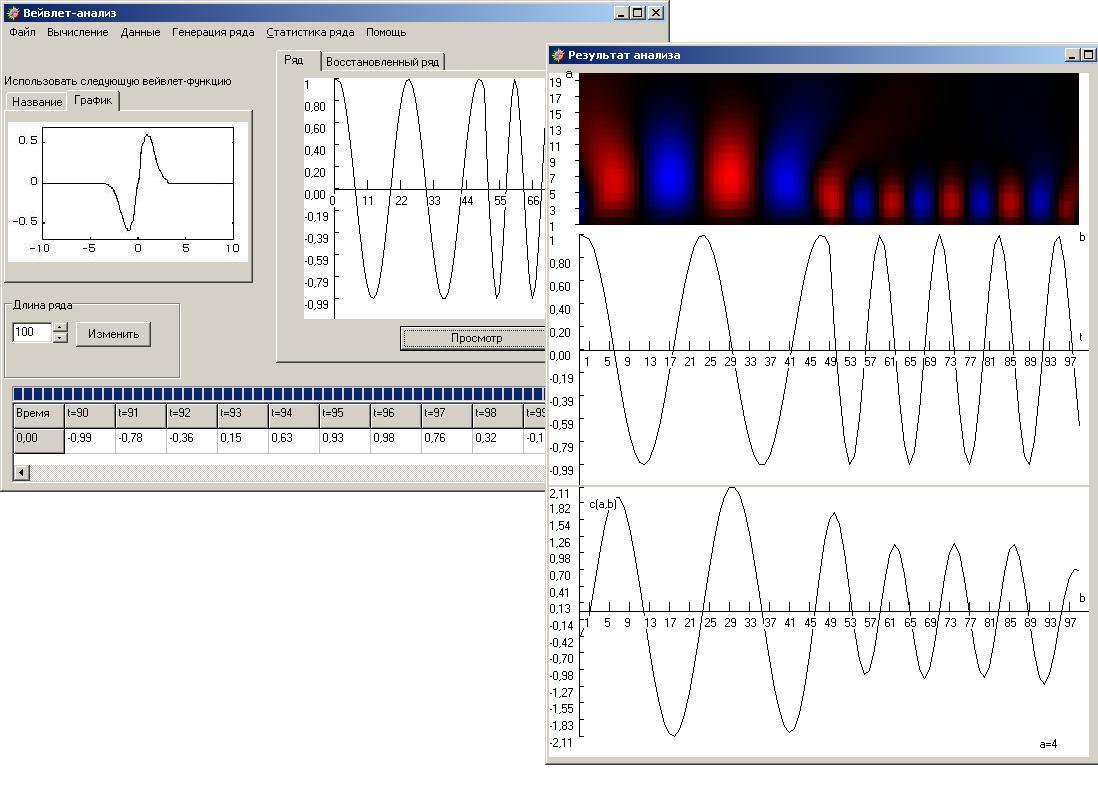Click the table's left scroll arrow
The width and height of the screenshot is (1098, 789).
coord(22,473)
